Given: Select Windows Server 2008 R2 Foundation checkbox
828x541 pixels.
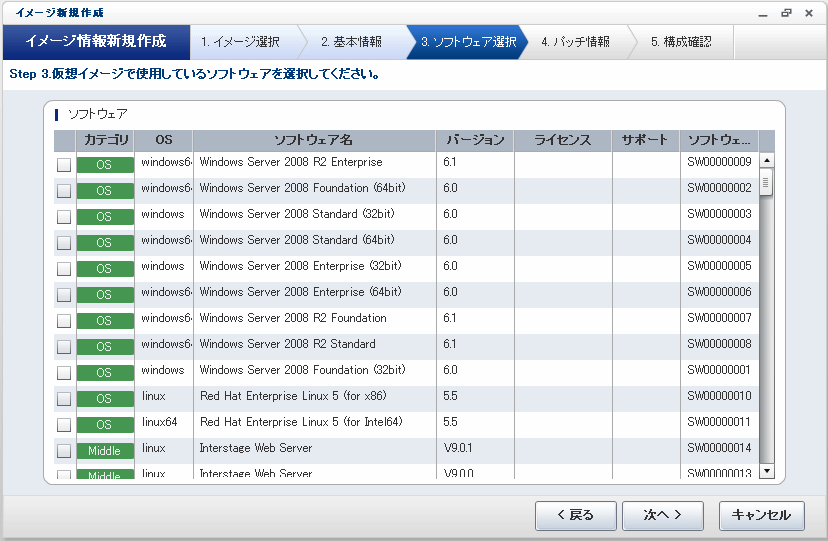Looking at the screenshot, I should [64, 320].
